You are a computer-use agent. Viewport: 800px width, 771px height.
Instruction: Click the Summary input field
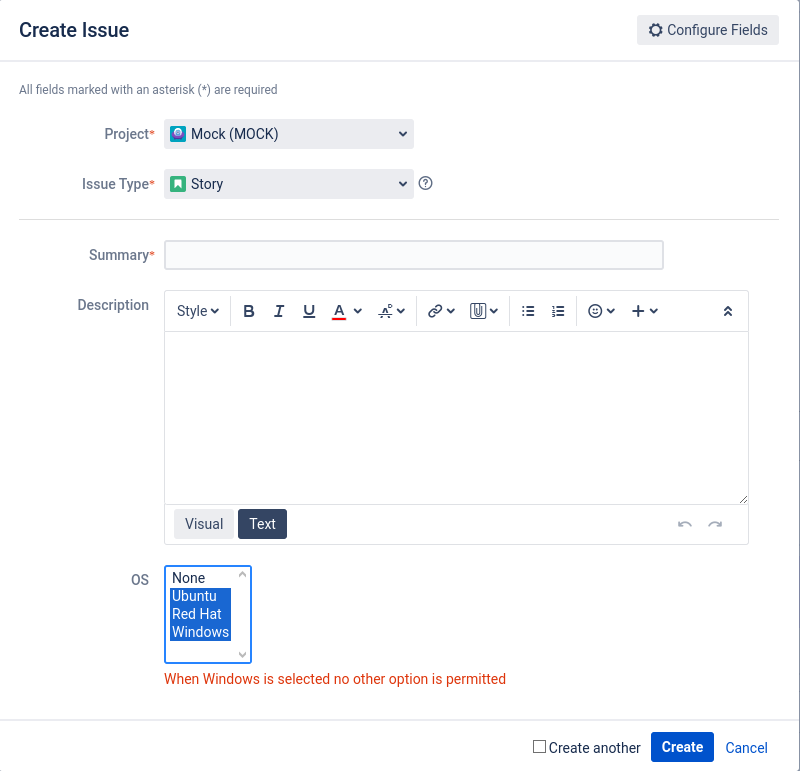click(x=414, y=255)
